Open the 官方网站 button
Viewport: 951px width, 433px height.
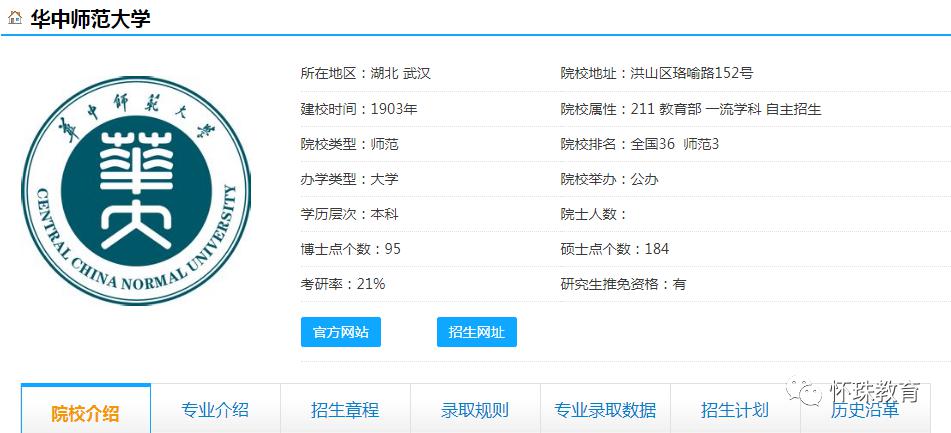pyautogui.click(x=341, y=332)
